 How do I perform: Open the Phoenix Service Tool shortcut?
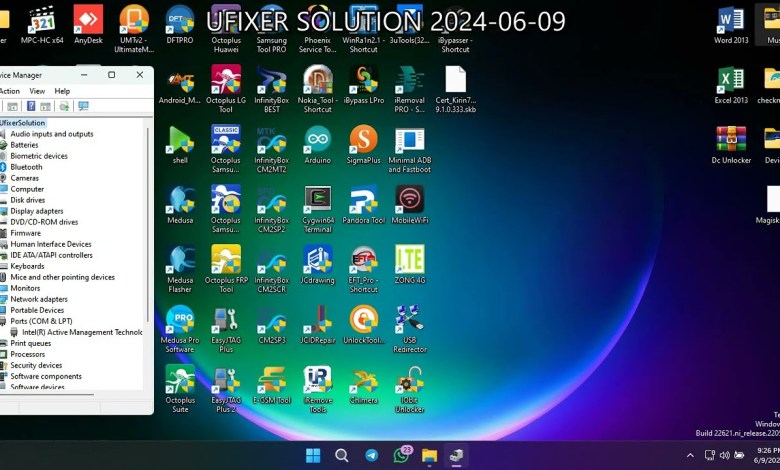(x=317, y=28)
